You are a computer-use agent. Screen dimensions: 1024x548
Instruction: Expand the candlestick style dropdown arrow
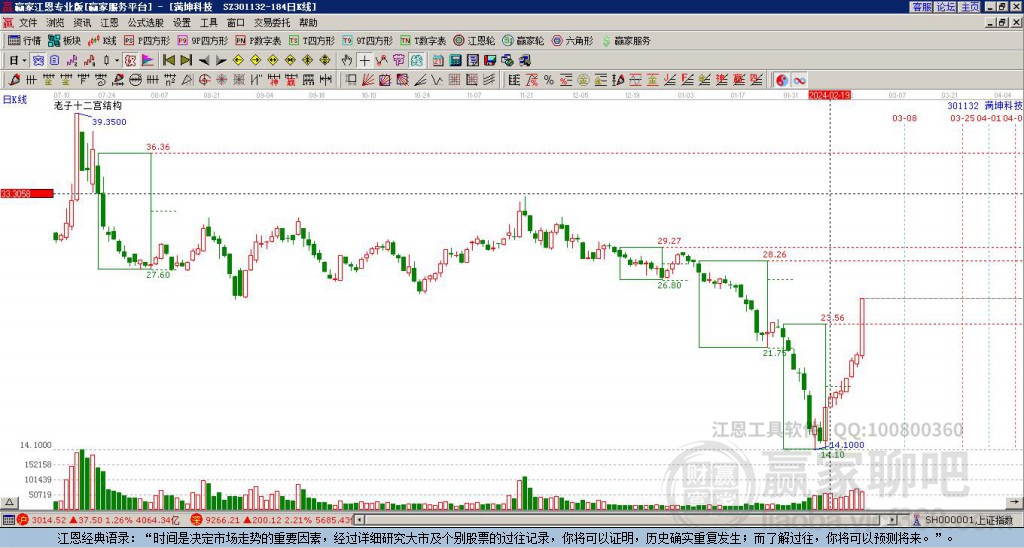click(117, 61)
